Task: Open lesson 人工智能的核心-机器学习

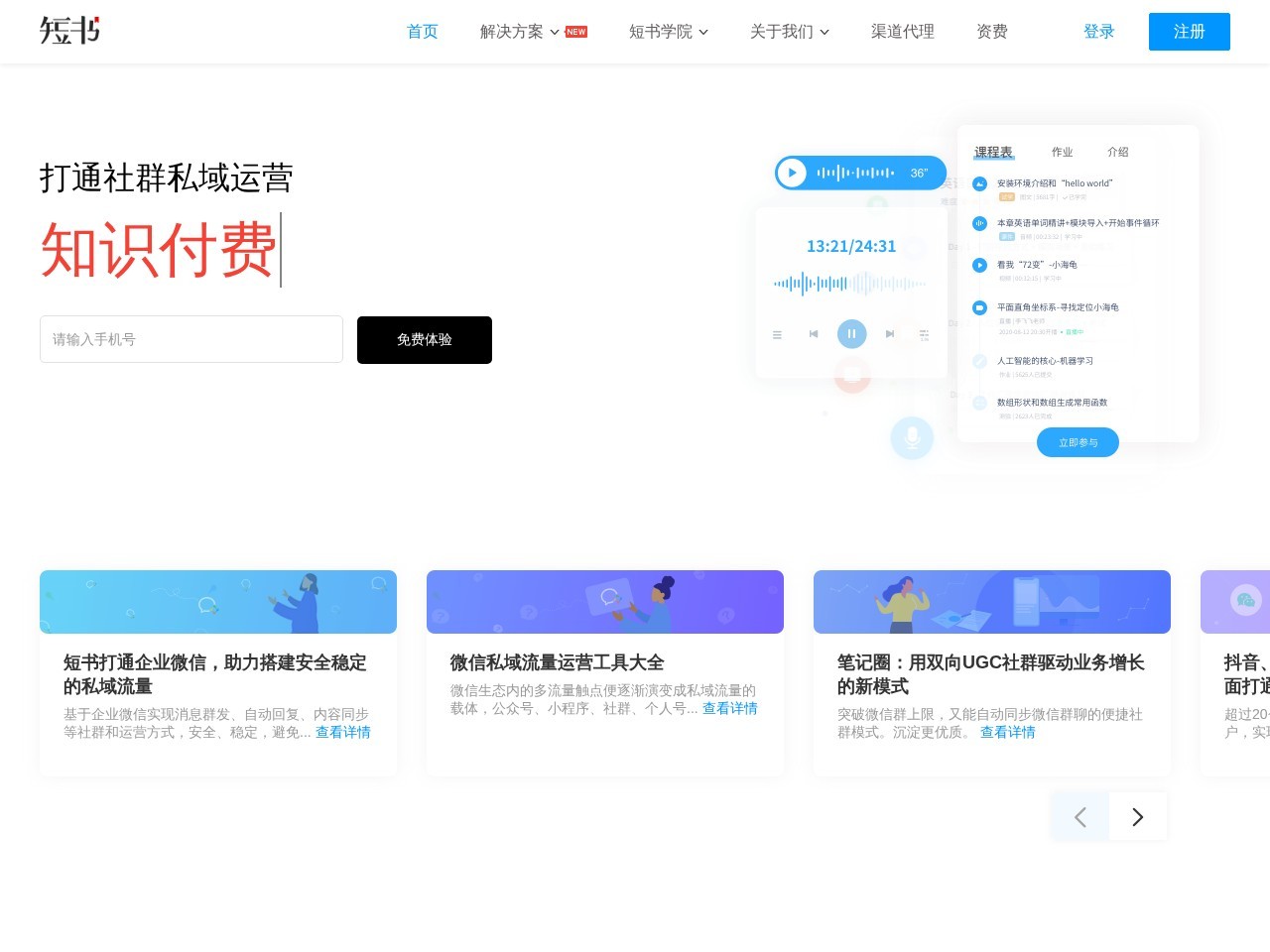Action: pos(1045,361)
